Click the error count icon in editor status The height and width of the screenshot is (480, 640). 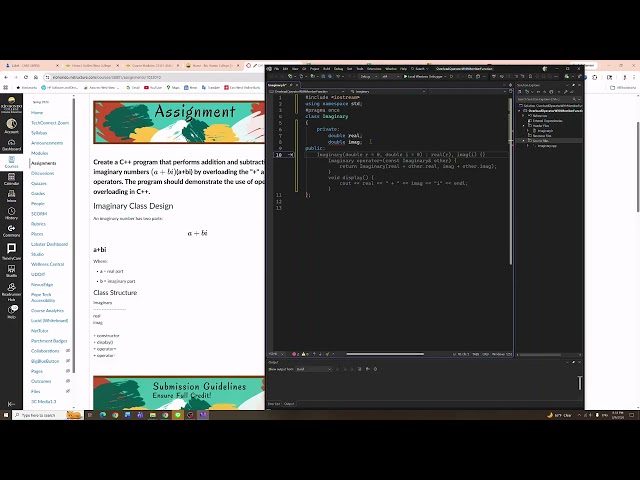click(x=296, y=354)
